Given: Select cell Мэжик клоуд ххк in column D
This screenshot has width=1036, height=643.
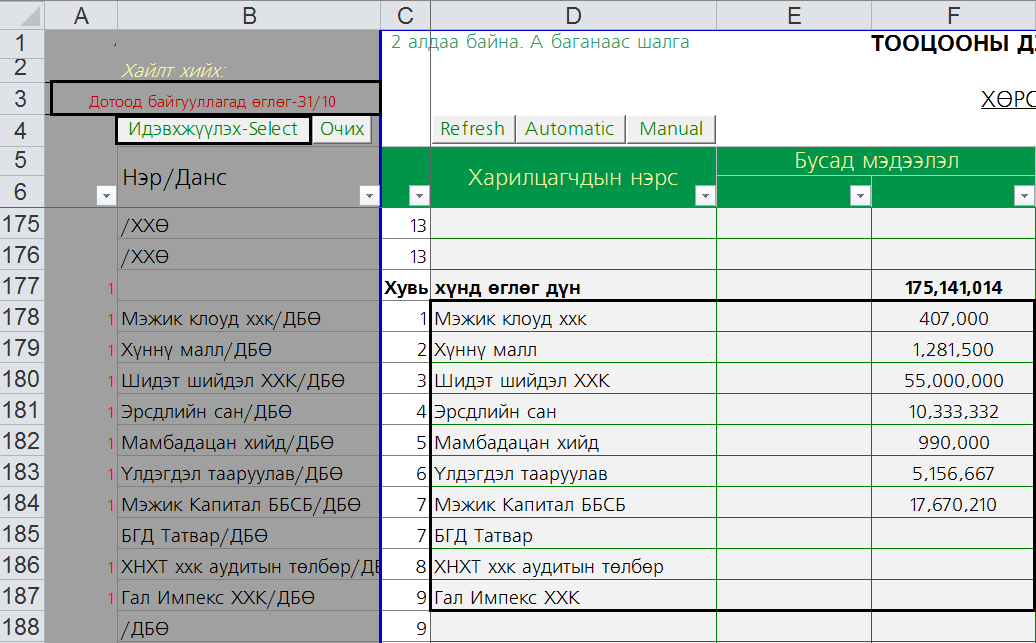Looking at the screenshot, I should coord(574,319).
